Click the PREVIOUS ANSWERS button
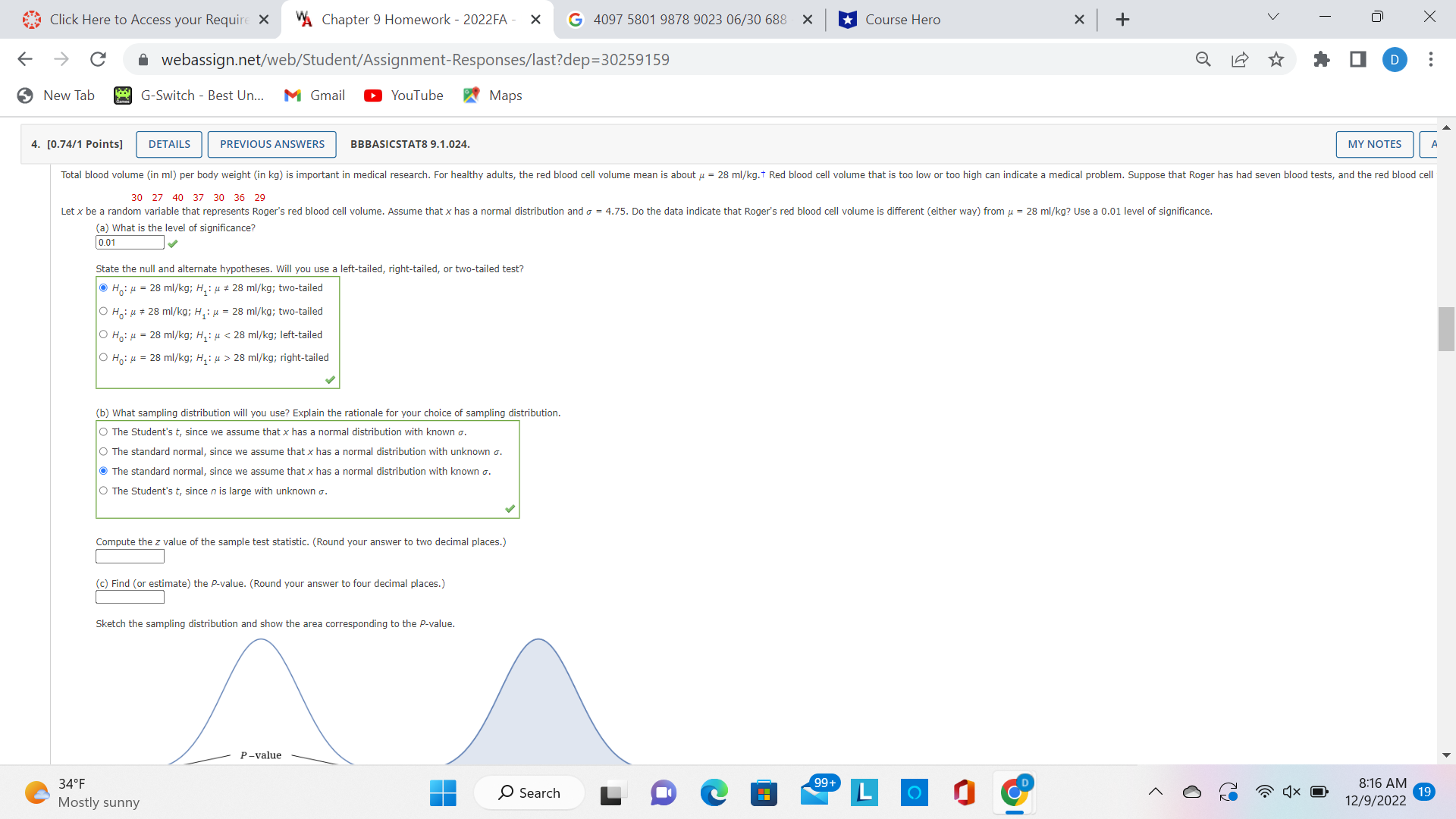The width and height of the screenshot is (1456, 819). [271, 144]
